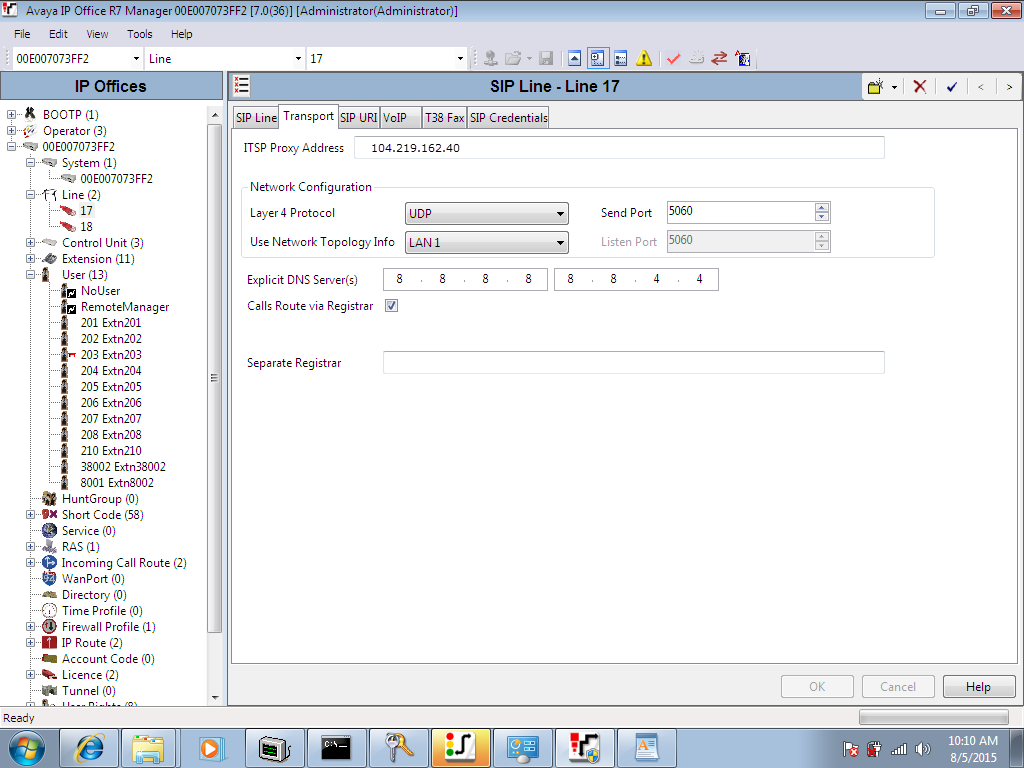The image size is (1024, 768).
Task: Collapse the User (13) tree node
Action: point(30,275)
